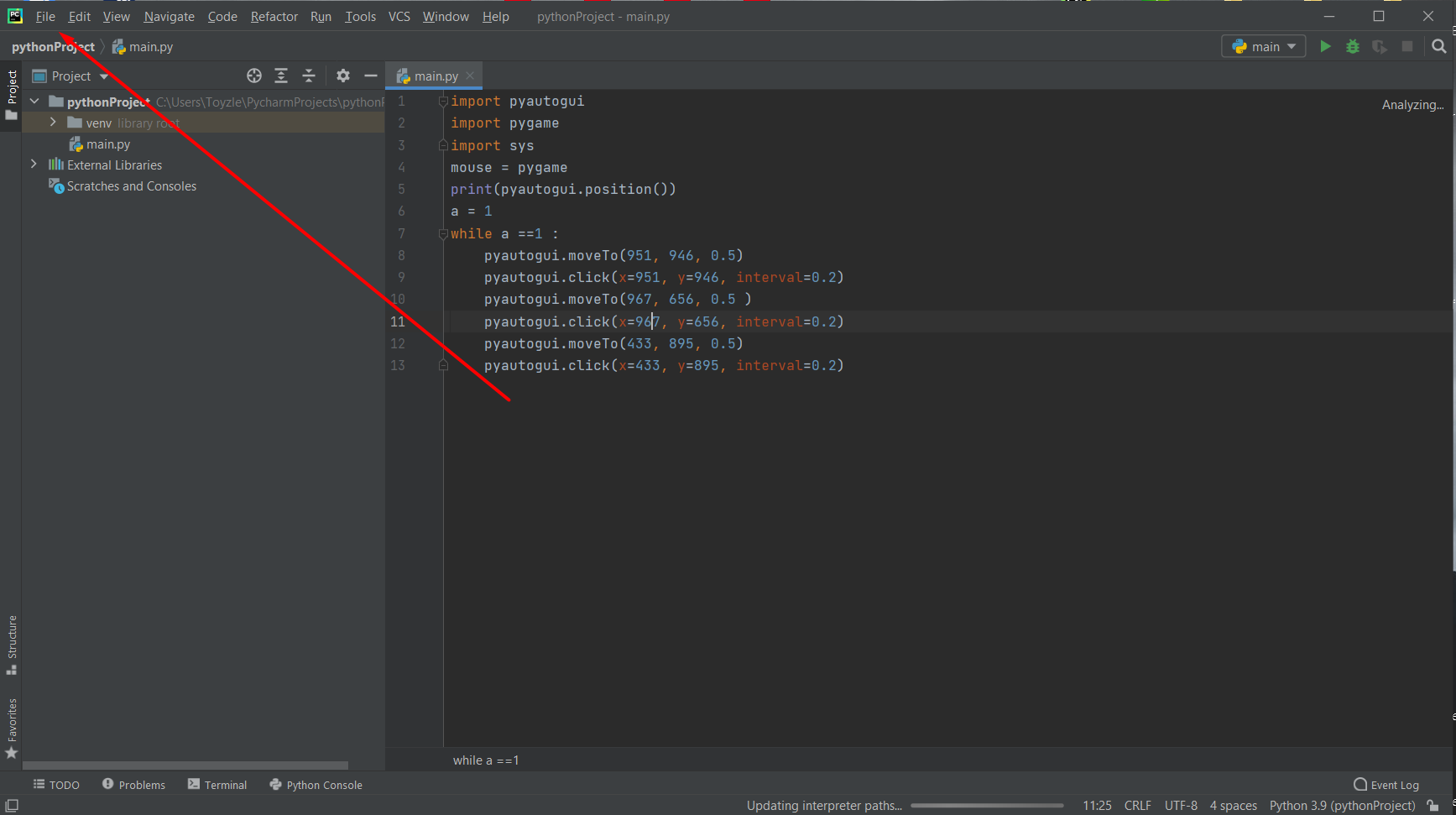Expand all in Project panel
Screen dimensions: 1456x815
(x=281, y=76)
